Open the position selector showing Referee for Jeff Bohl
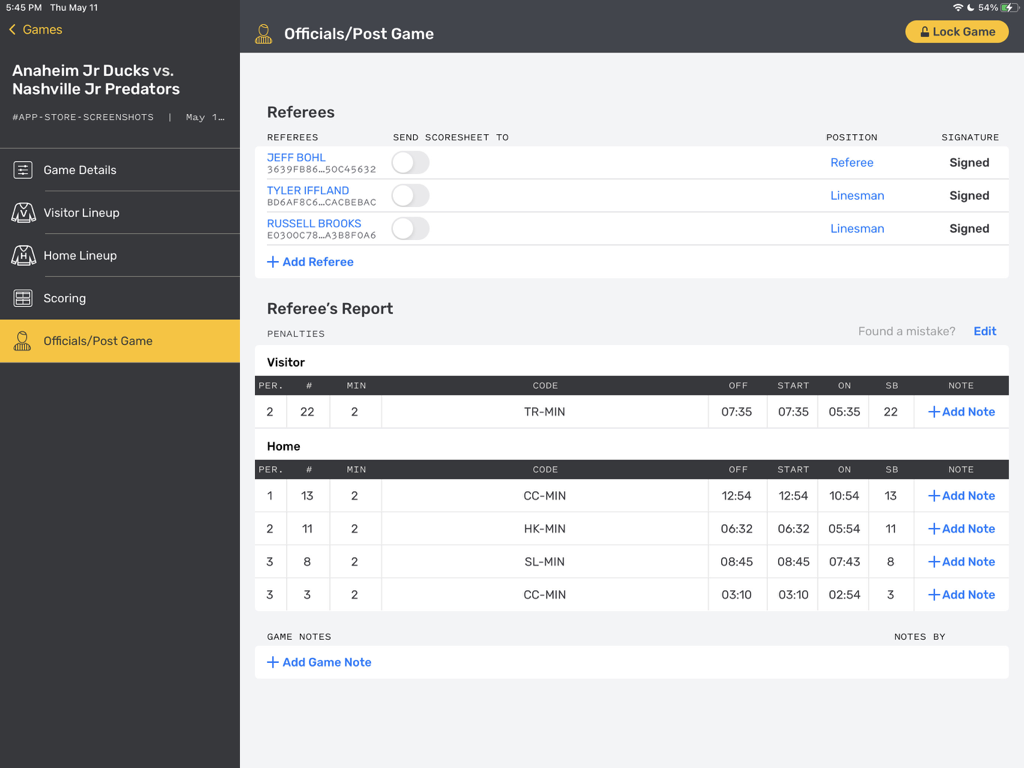This screenshot has width=1024, height=768. click(x=852, y=162)
